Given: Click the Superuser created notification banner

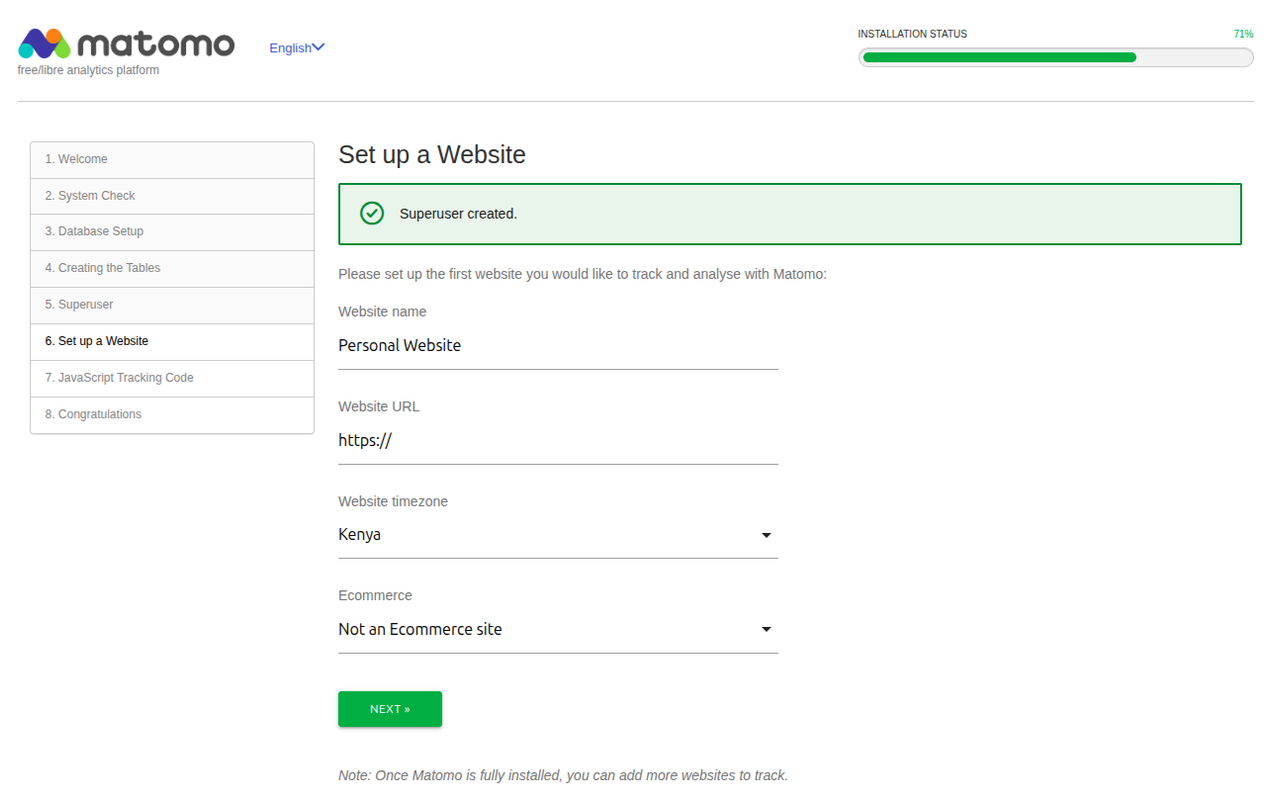Looking at the screenshot, I should 789,214.
